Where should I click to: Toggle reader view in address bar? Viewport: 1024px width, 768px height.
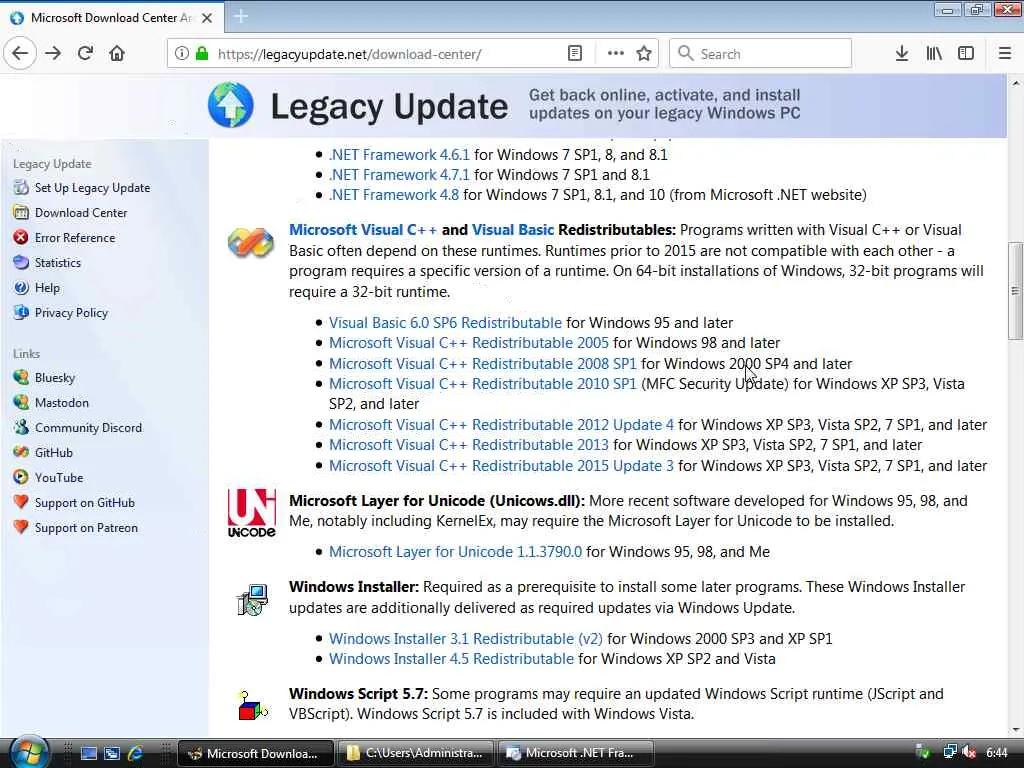pos(575,54)
